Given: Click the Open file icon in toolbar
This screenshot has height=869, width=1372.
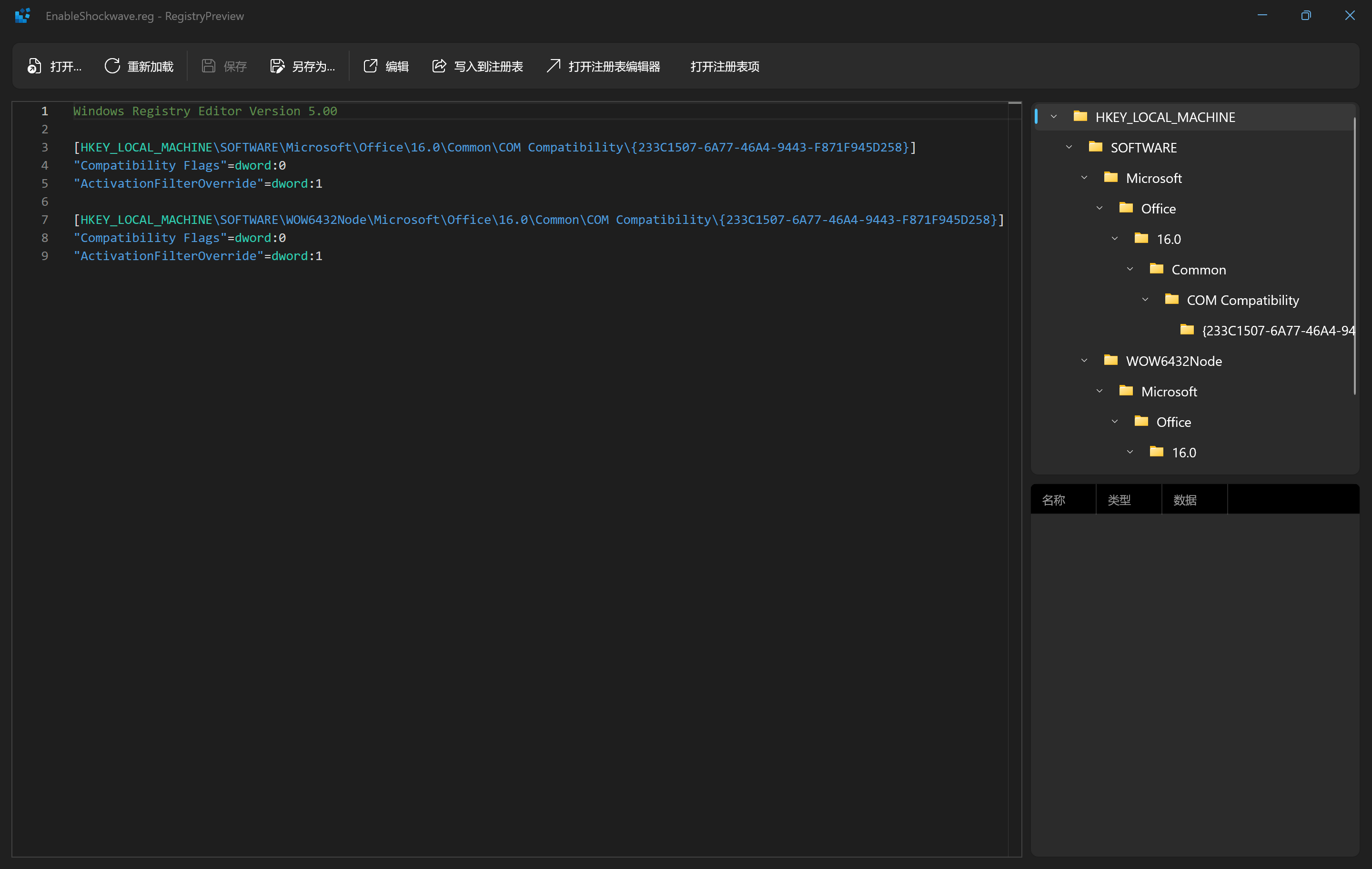Looking at the screenshot, I should point(34,66).
